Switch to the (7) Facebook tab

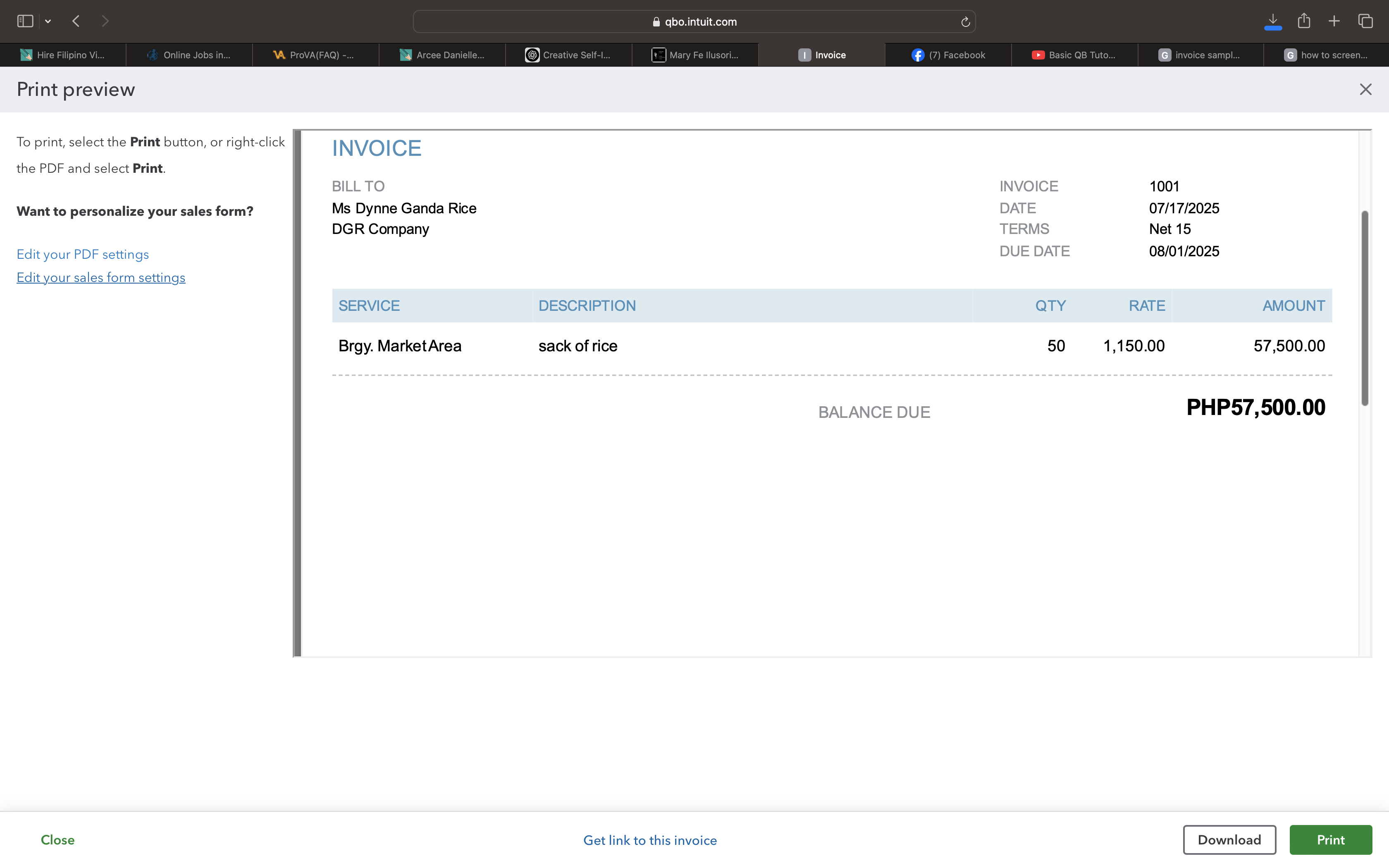point(947,55)
